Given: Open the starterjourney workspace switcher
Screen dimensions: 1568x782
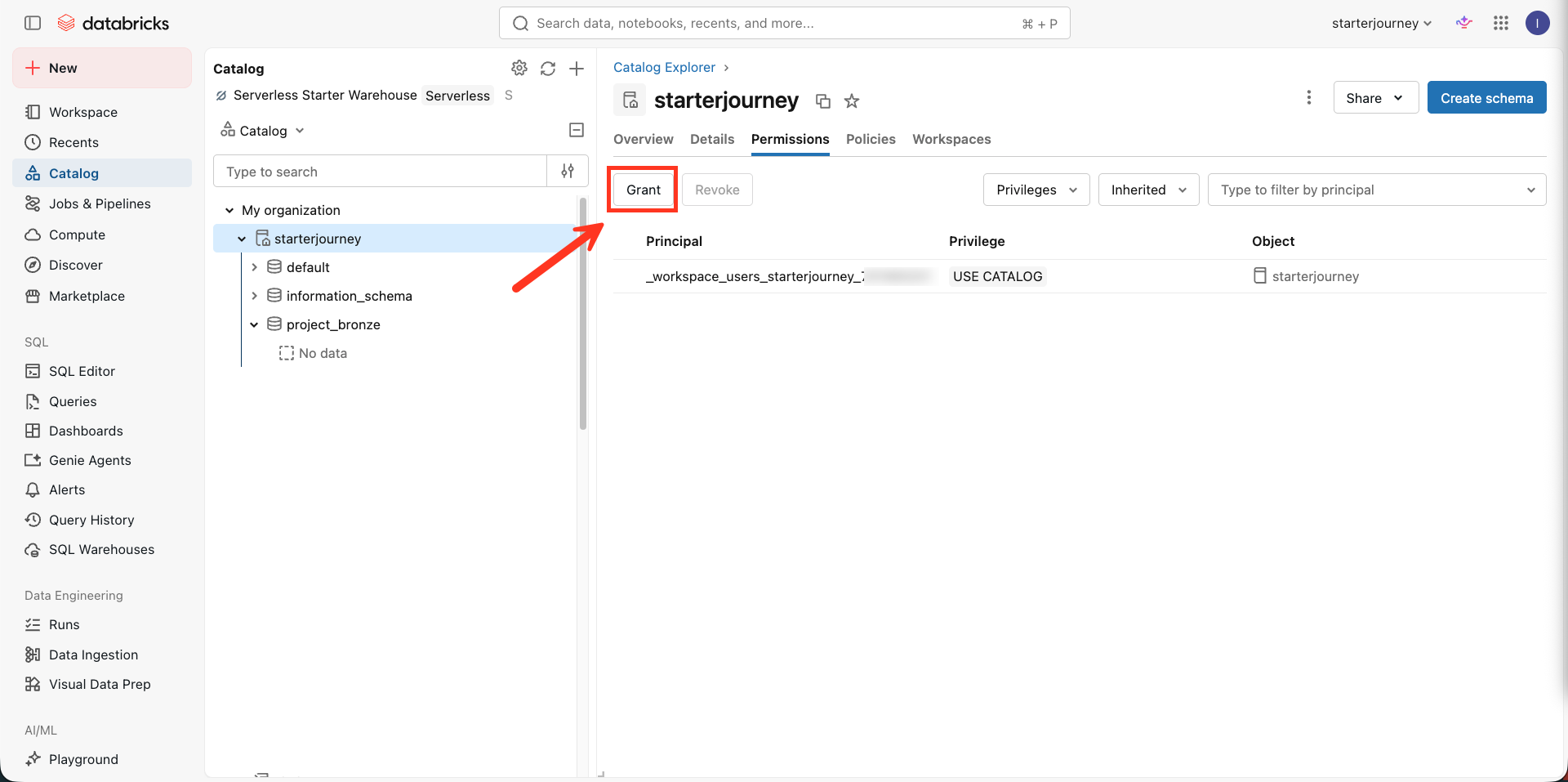Looking at the screenshot, I should (1382, 23).
